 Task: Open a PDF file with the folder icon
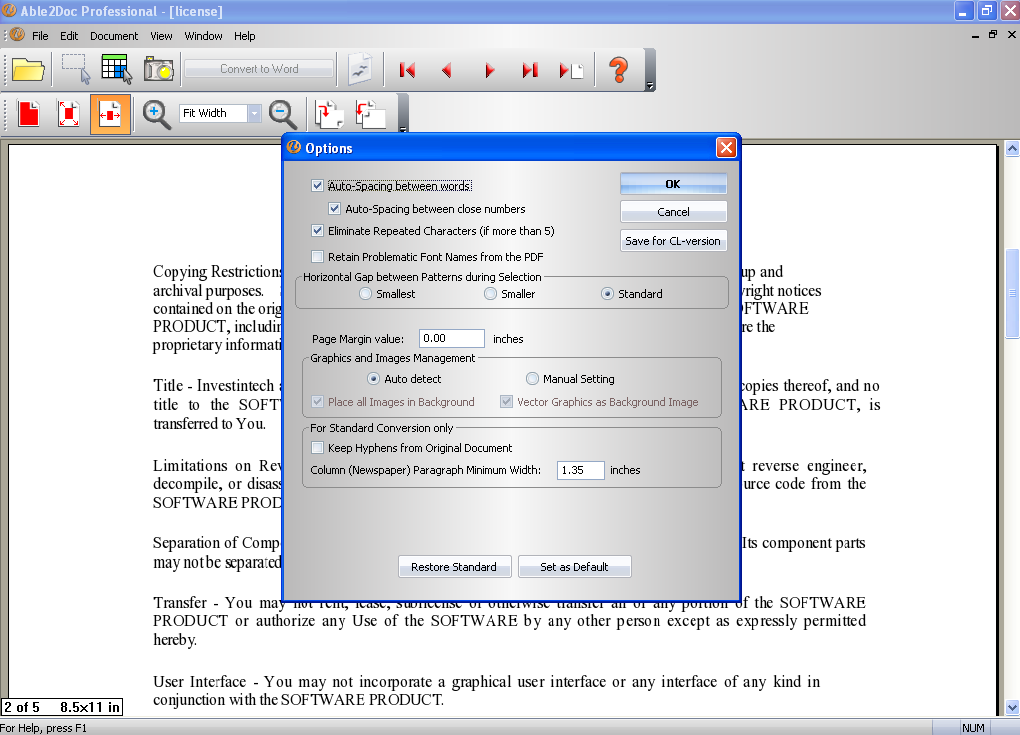28,69
